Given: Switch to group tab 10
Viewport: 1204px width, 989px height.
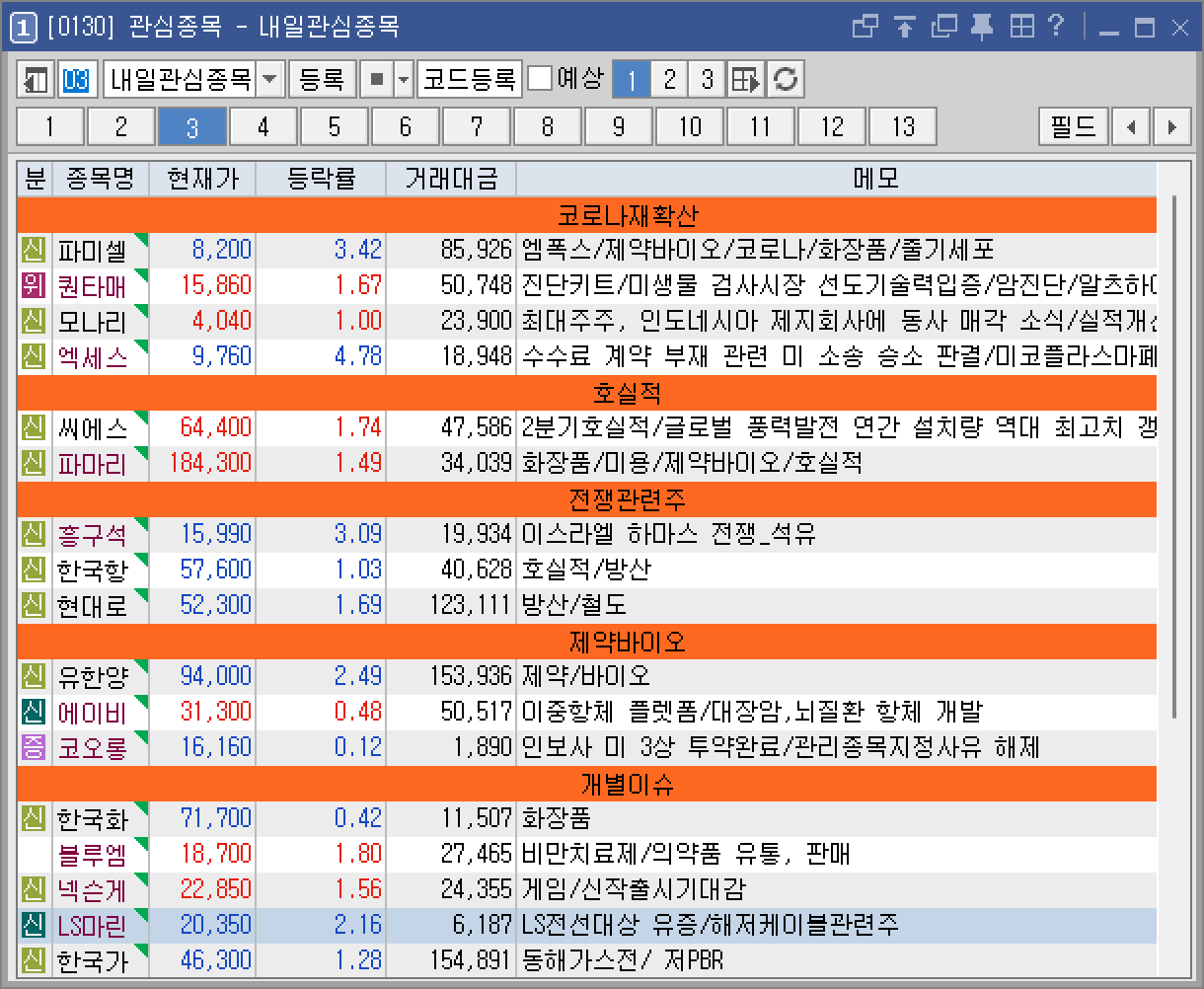Looking at the screenshot, I should point(690,126).
